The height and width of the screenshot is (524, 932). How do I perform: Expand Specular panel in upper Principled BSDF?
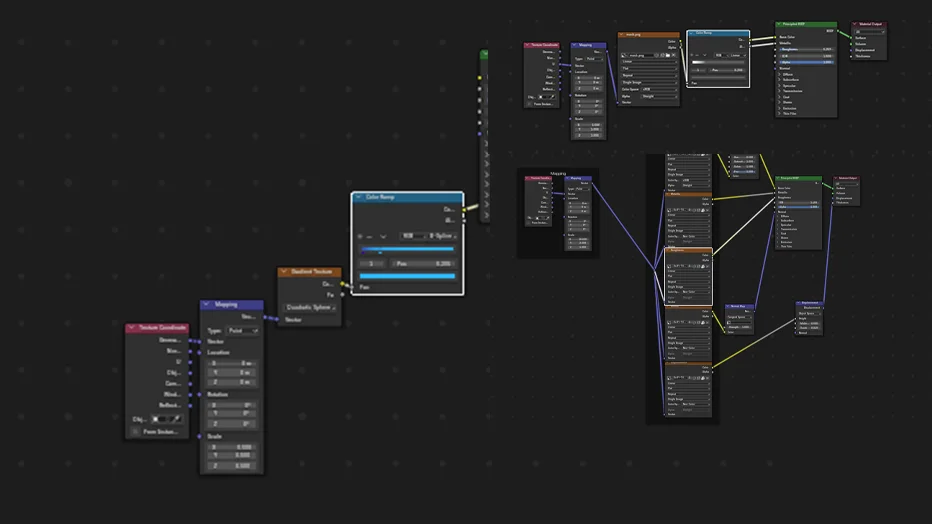[780, 86]
